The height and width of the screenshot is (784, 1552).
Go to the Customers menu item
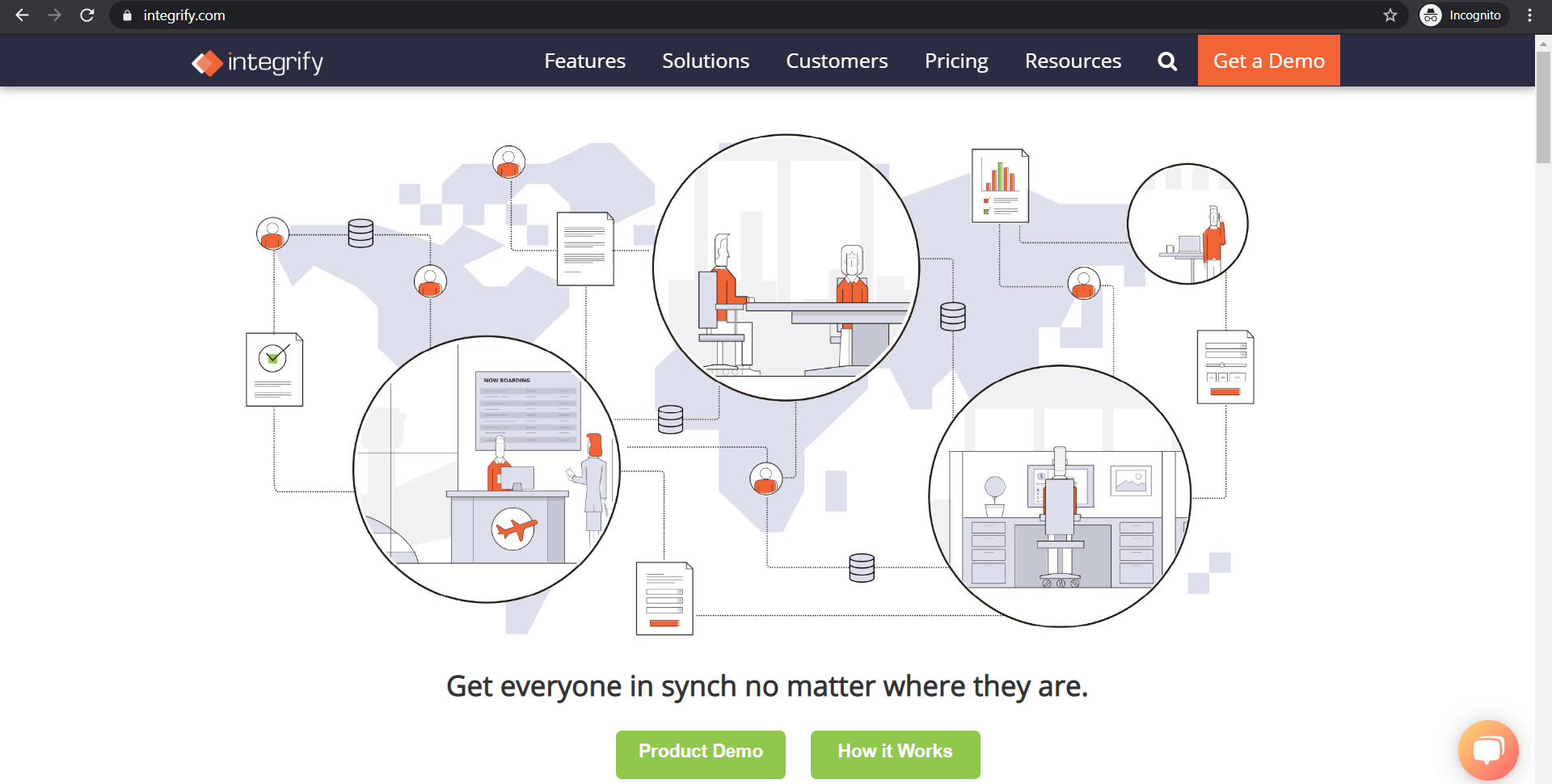(837, 61)
